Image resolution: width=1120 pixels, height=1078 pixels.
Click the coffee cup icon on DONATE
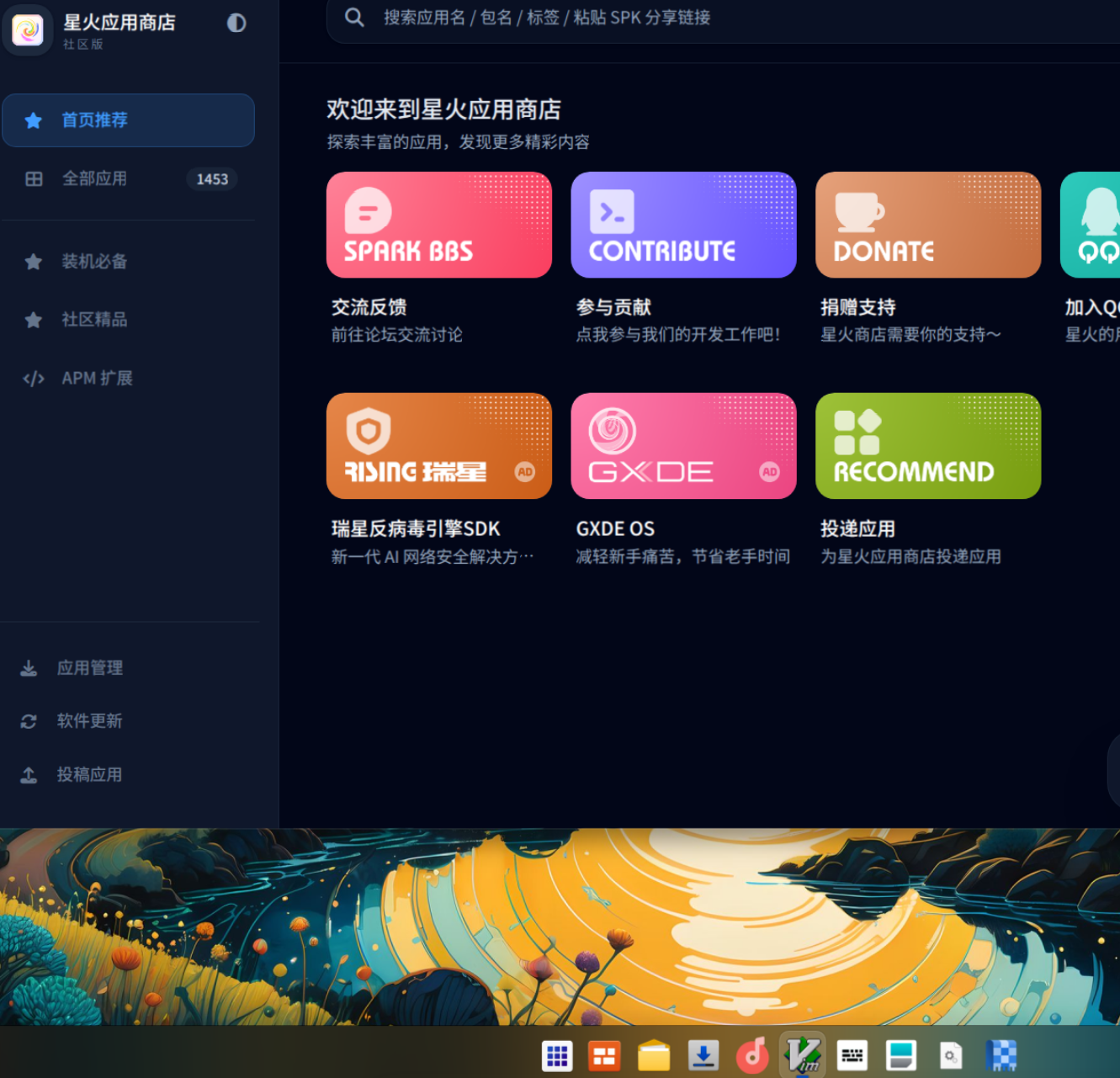point(859,212)
